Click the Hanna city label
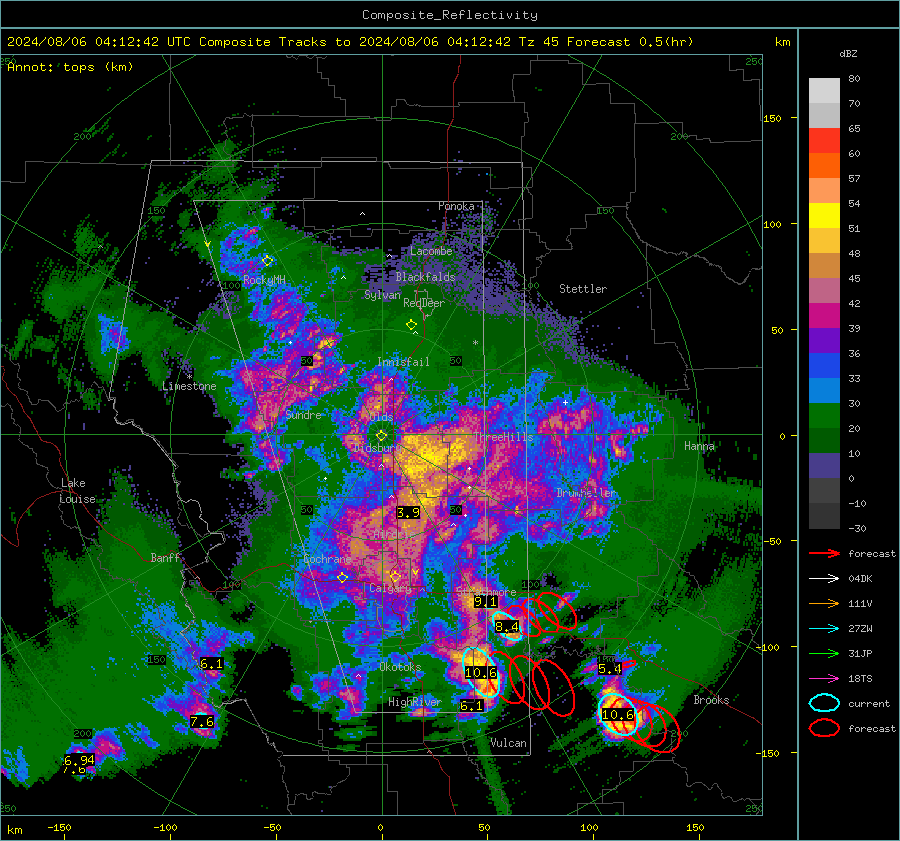The width and height of the screenshot is (900, 841). click(x=699, y=446)
